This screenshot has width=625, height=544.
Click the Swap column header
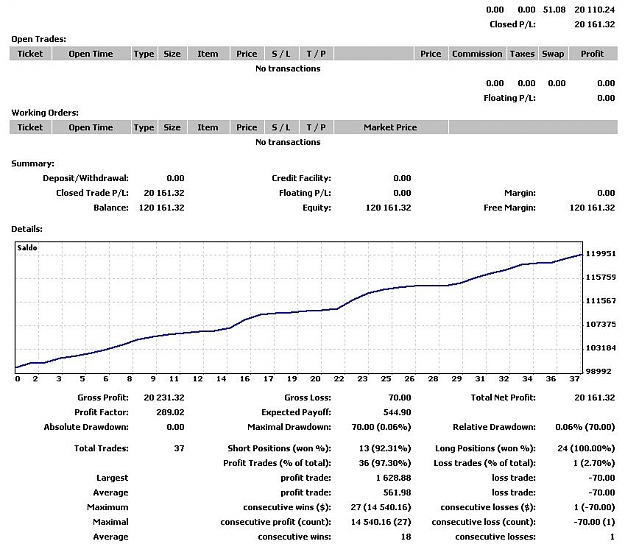pyautogui.click(x=553, y=54)
